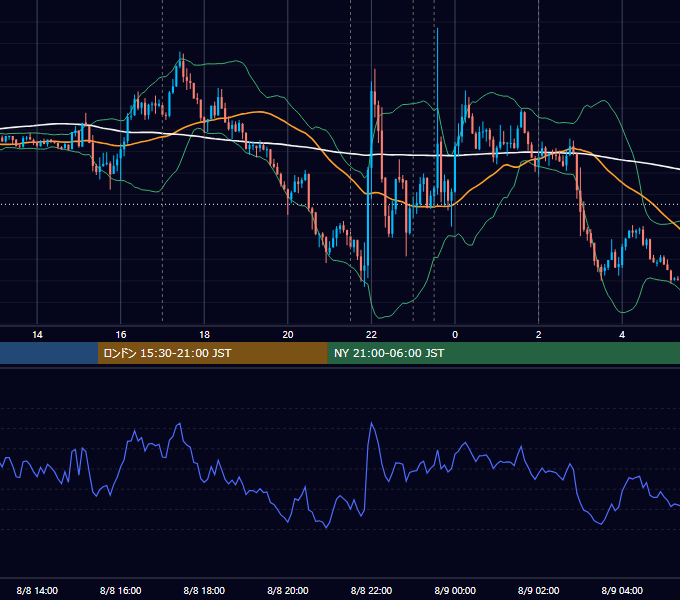Click the 14 hour axis label

tap(37, 335)
